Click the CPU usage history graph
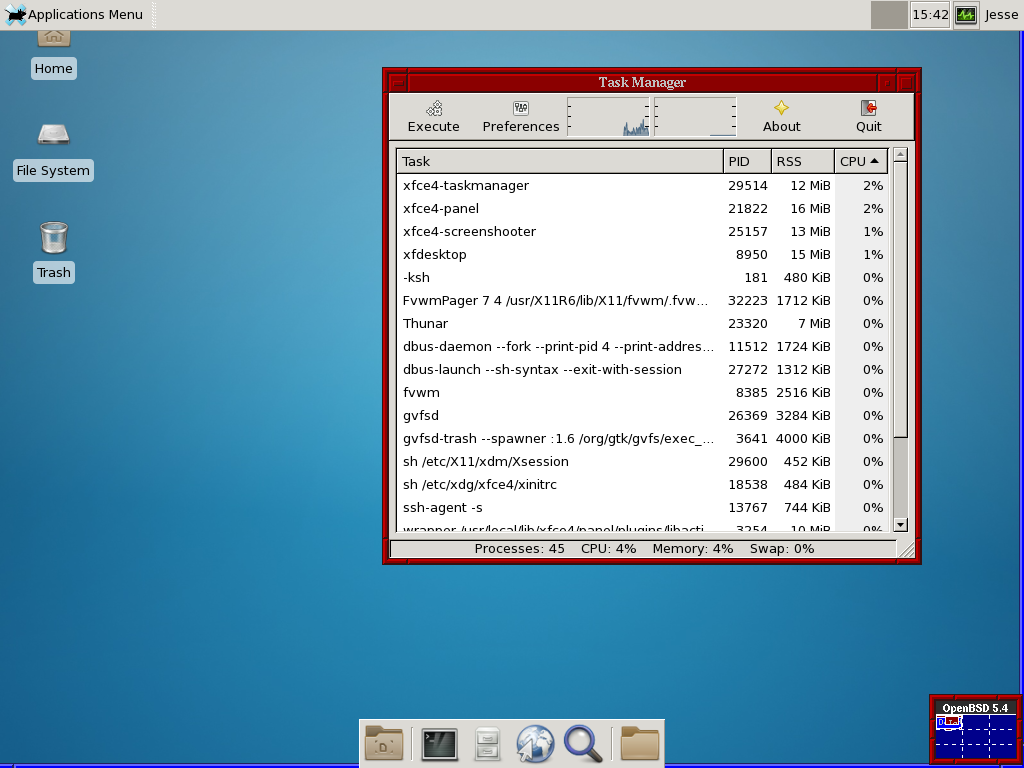This screenshot has width=1024, height=768. pyautogui.click(x=609, y=117)
